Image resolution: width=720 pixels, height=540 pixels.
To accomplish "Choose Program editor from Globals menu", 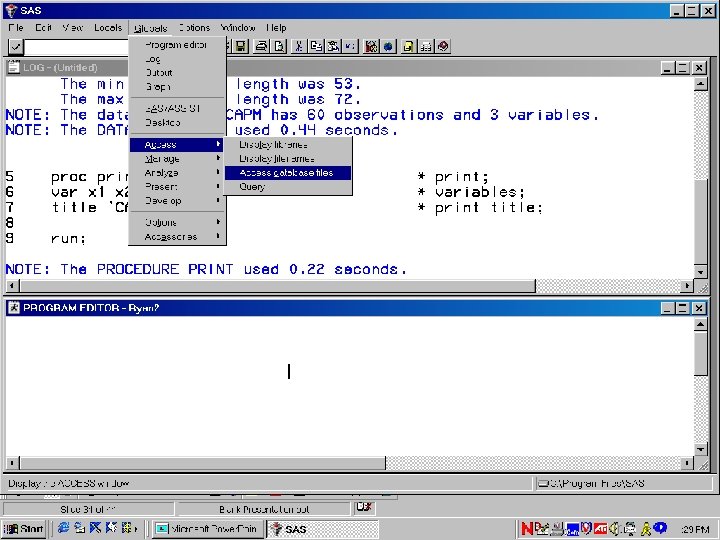I will coord(177,45).
